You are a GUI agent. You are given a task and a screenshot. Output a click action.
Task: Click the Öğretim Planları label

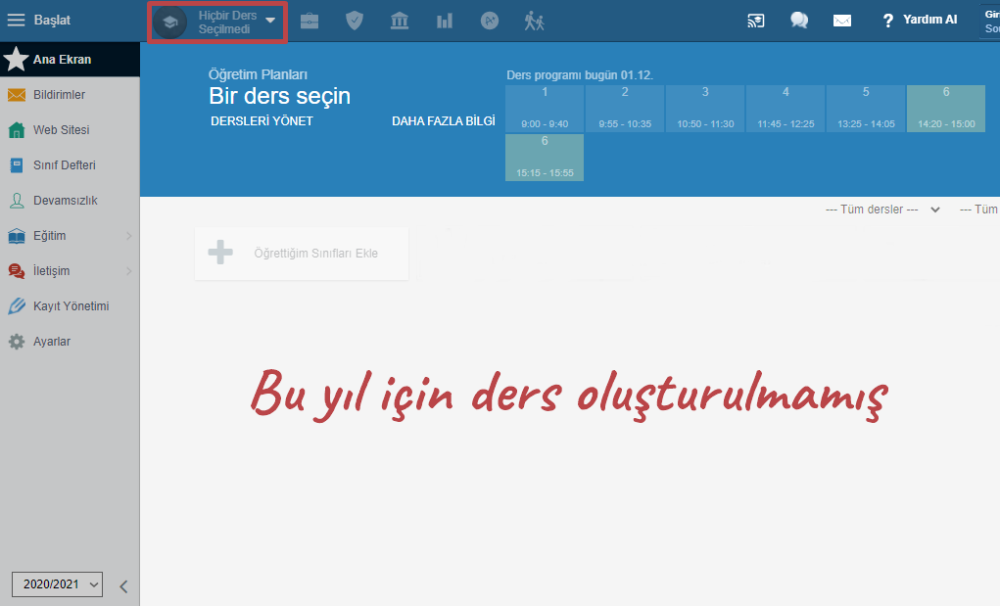(x=258, y=75)
